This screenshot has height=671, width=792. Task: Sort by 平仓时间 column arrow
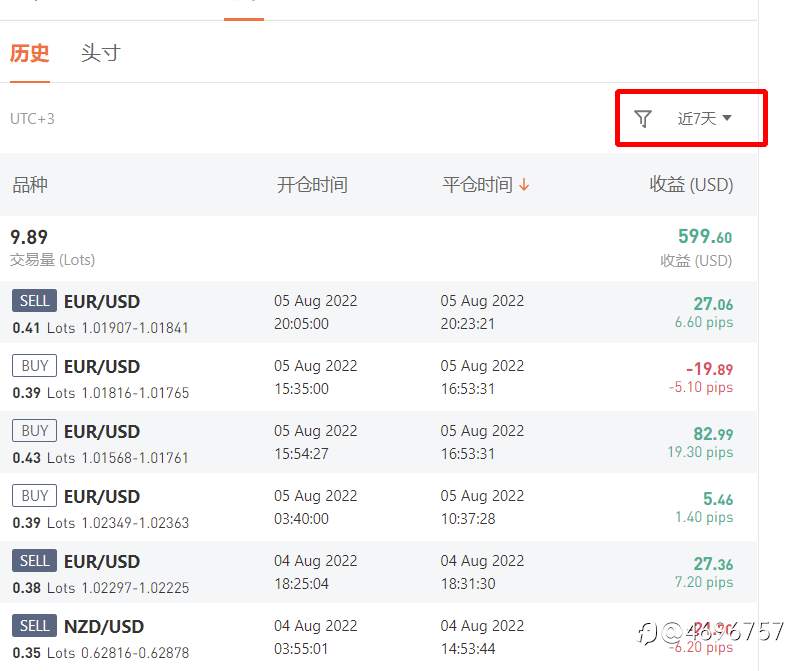(524, 185)
